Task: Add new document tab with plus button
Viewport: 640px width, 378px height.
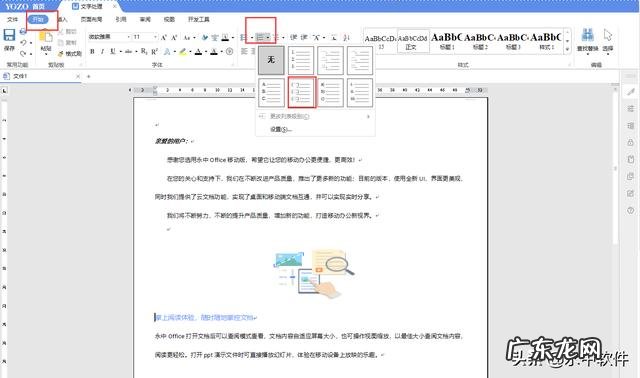Action: pos(89,76)
